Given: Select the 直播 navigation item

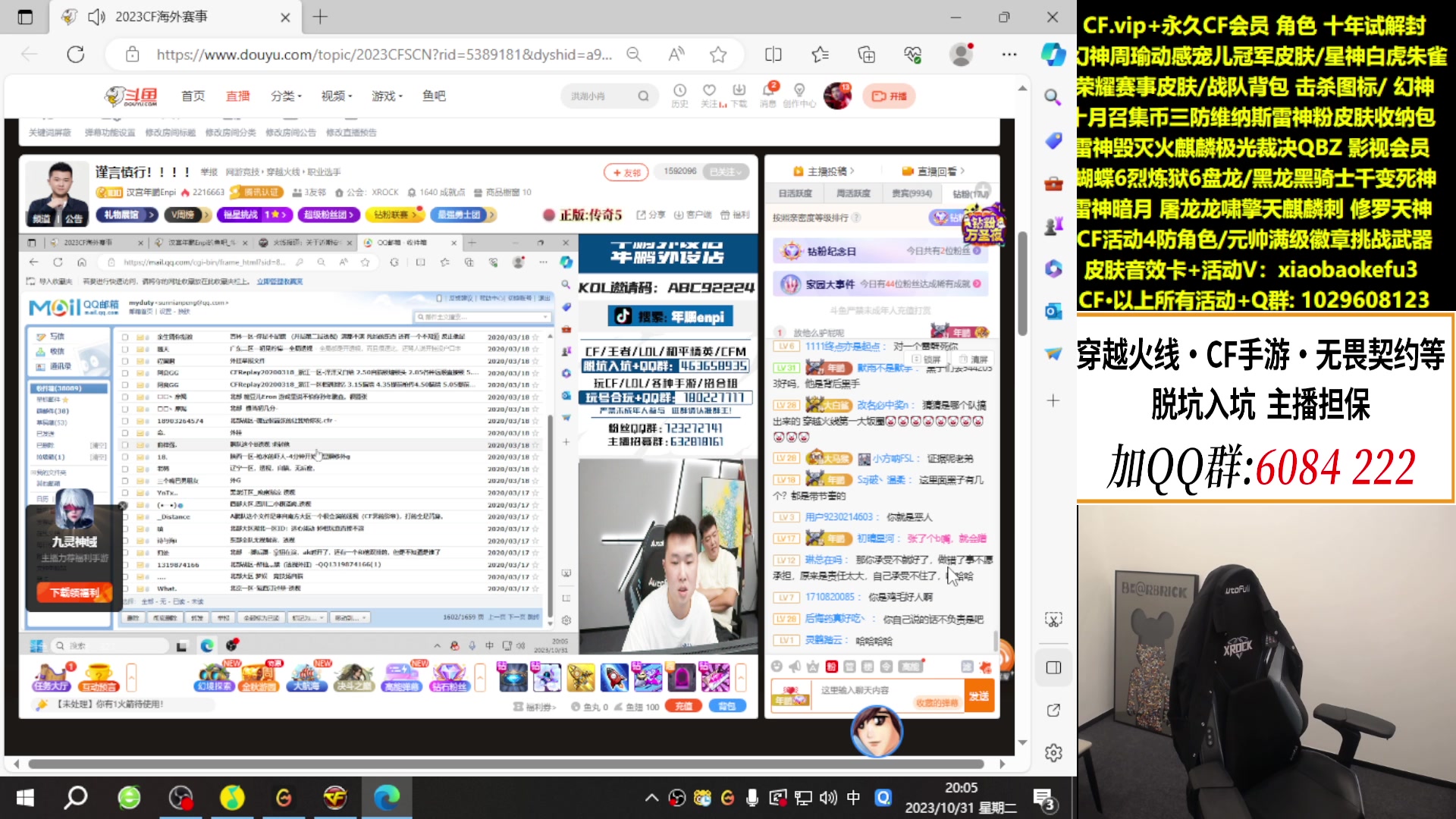Looking at the screenshot, I should [237, 96].
